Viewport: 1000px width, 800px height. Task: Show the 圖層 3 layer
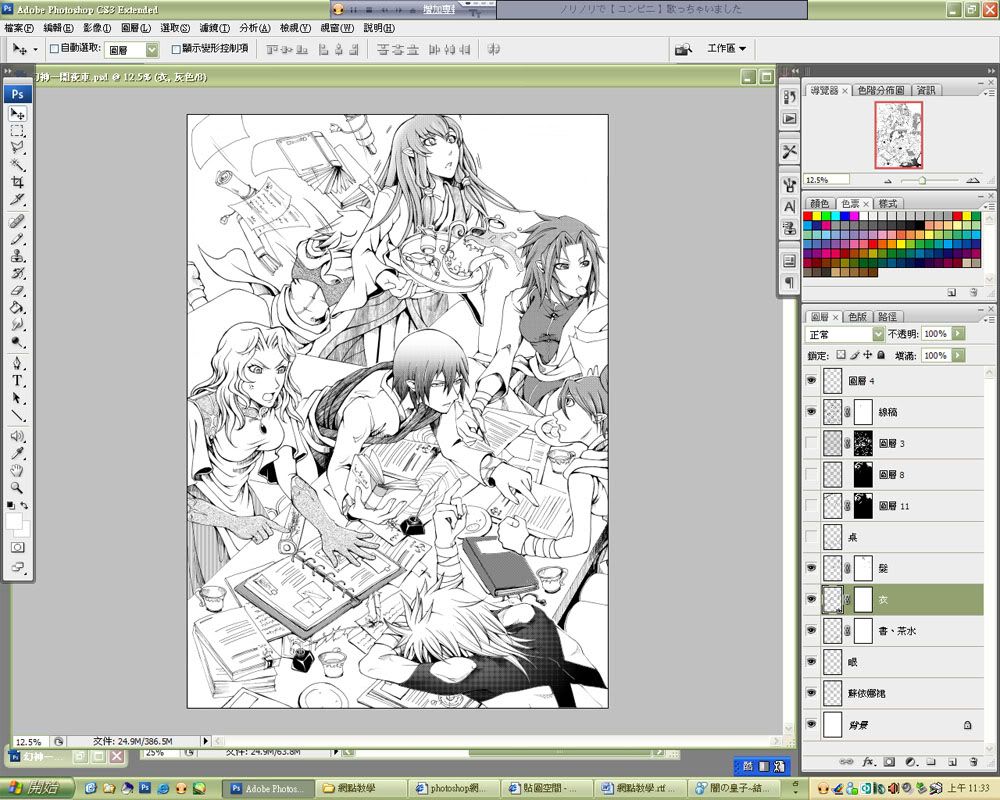pos(811,443)
